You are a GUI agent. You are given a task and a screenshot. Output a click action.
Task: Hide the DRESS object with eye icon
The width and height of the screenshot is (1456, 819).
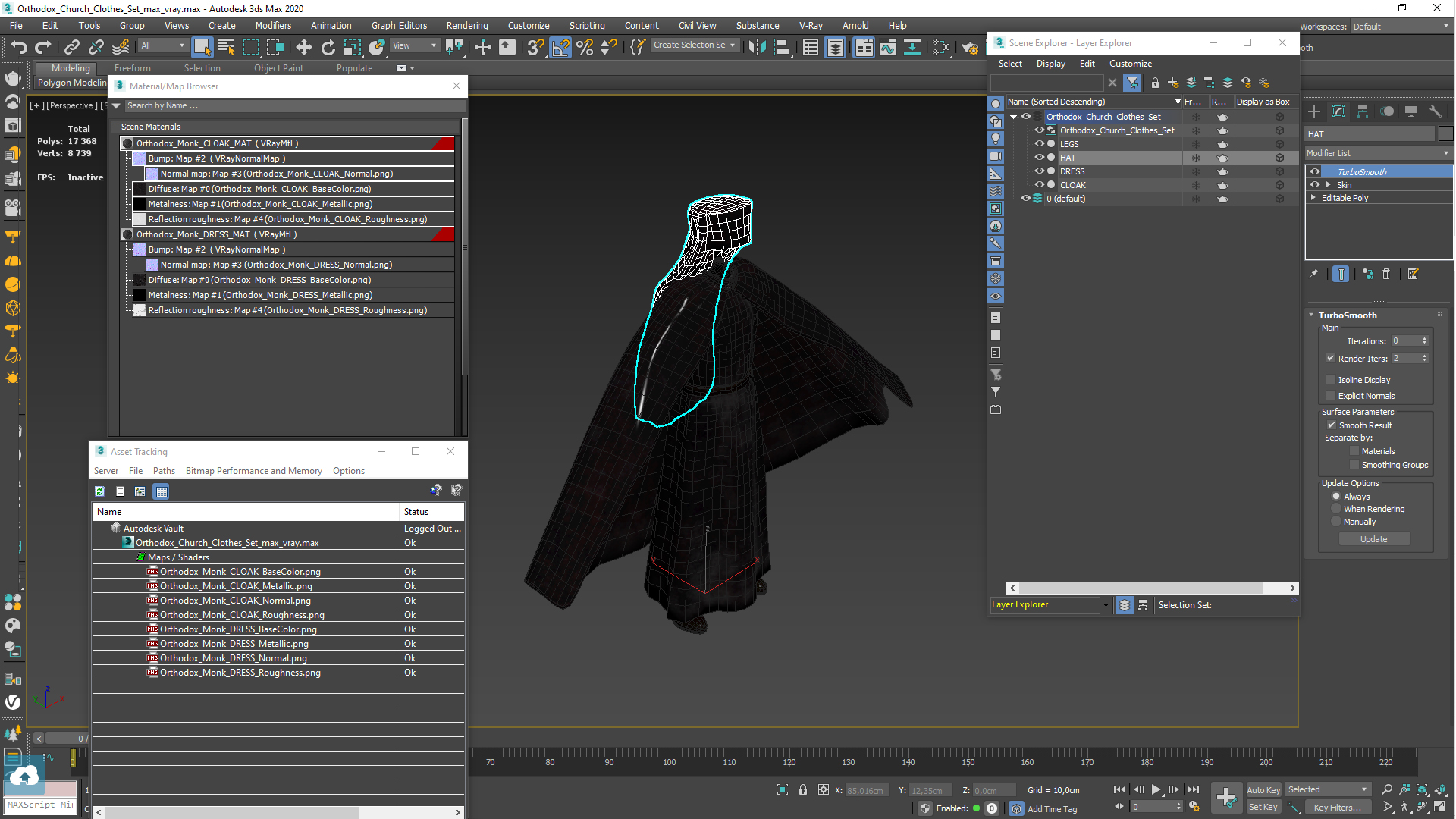pos(1040,171)
